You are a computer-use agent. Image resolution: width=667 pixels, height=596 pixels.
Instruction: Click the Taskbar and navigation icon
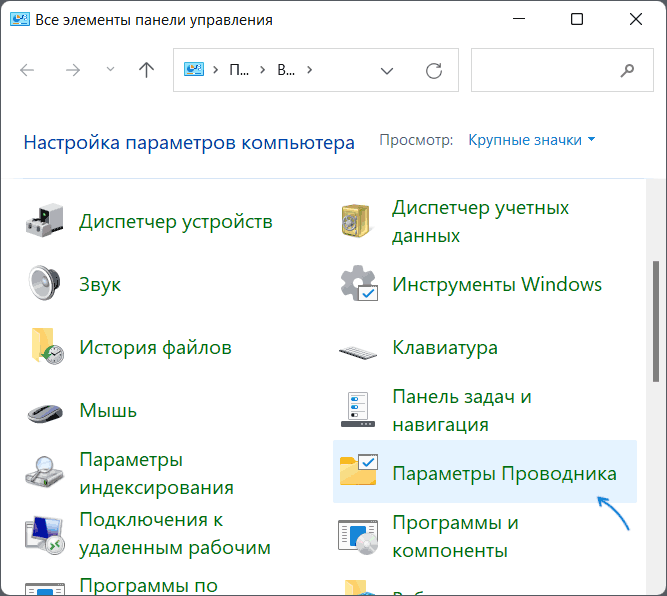358,410
